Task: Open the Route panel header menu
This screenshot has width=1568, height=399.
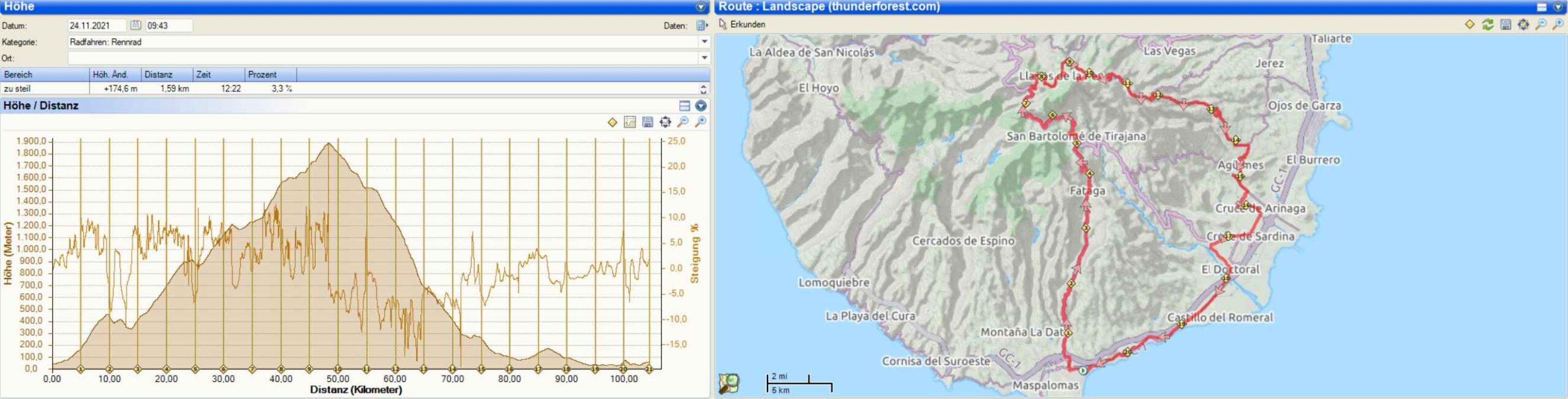Action: (x=1558, y=7)
